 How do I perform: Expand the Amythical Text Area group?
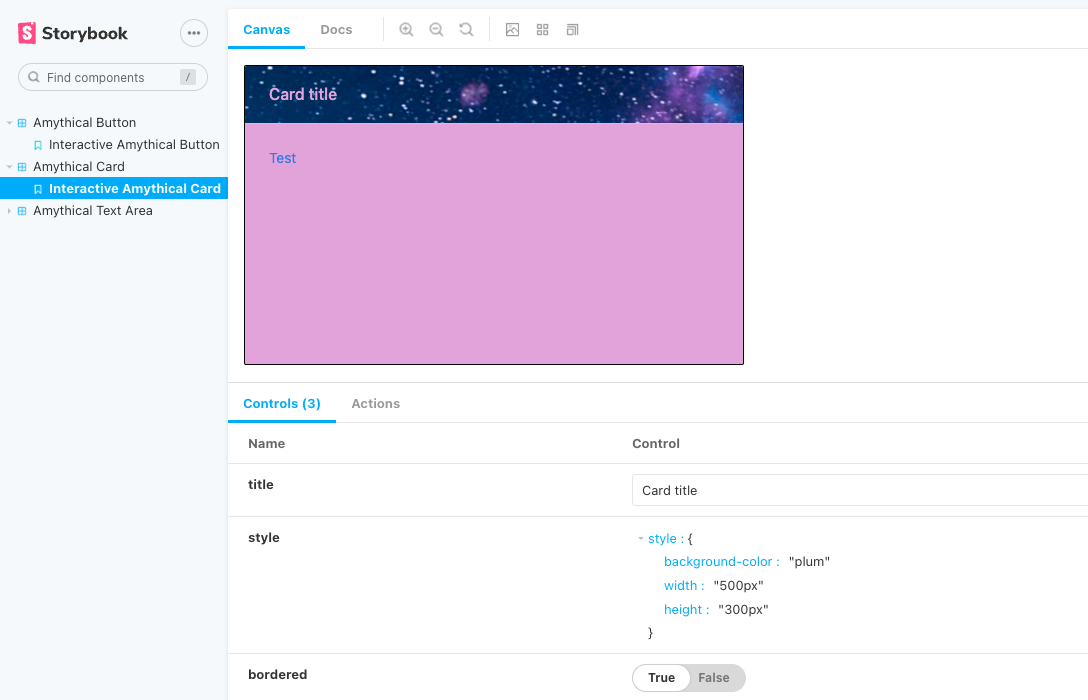tap(10, 211)
